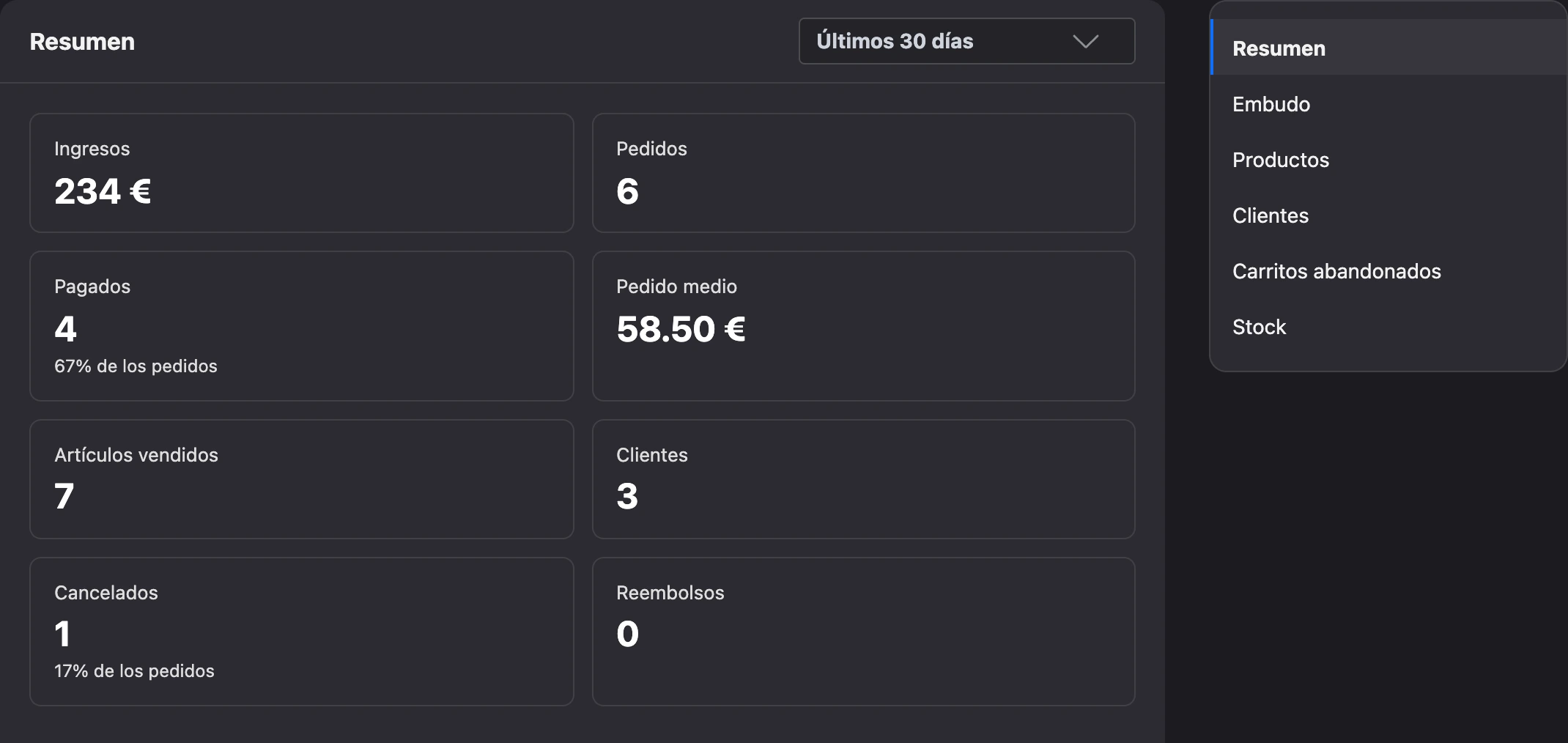This screenshot has height=743, width=1568.
Task: Click the Ingresos 234 € card
Action: [x=301, y=173]
